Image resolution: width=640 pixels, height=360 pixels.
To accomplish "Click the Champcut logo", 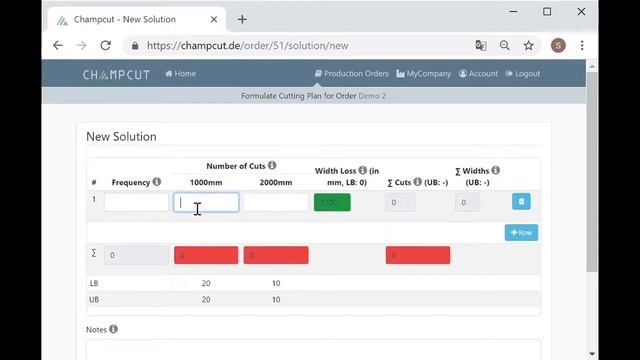I will [116, 74].
